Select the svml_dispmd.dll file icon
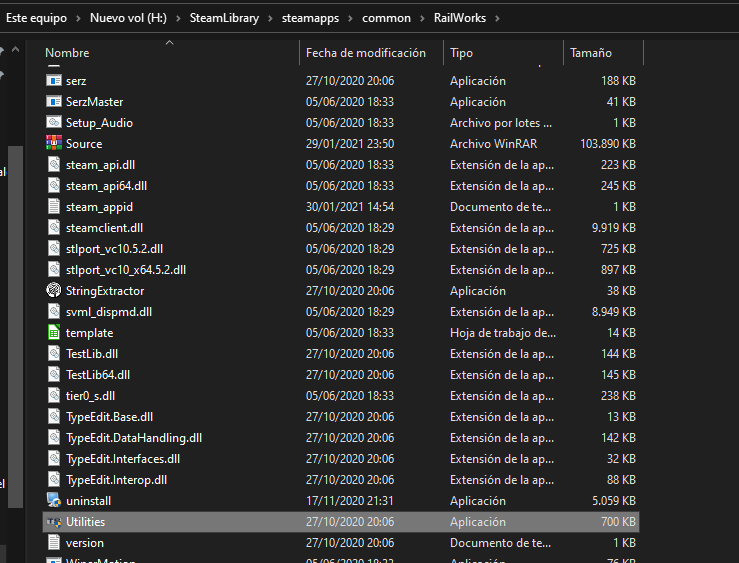 point(54,311)
